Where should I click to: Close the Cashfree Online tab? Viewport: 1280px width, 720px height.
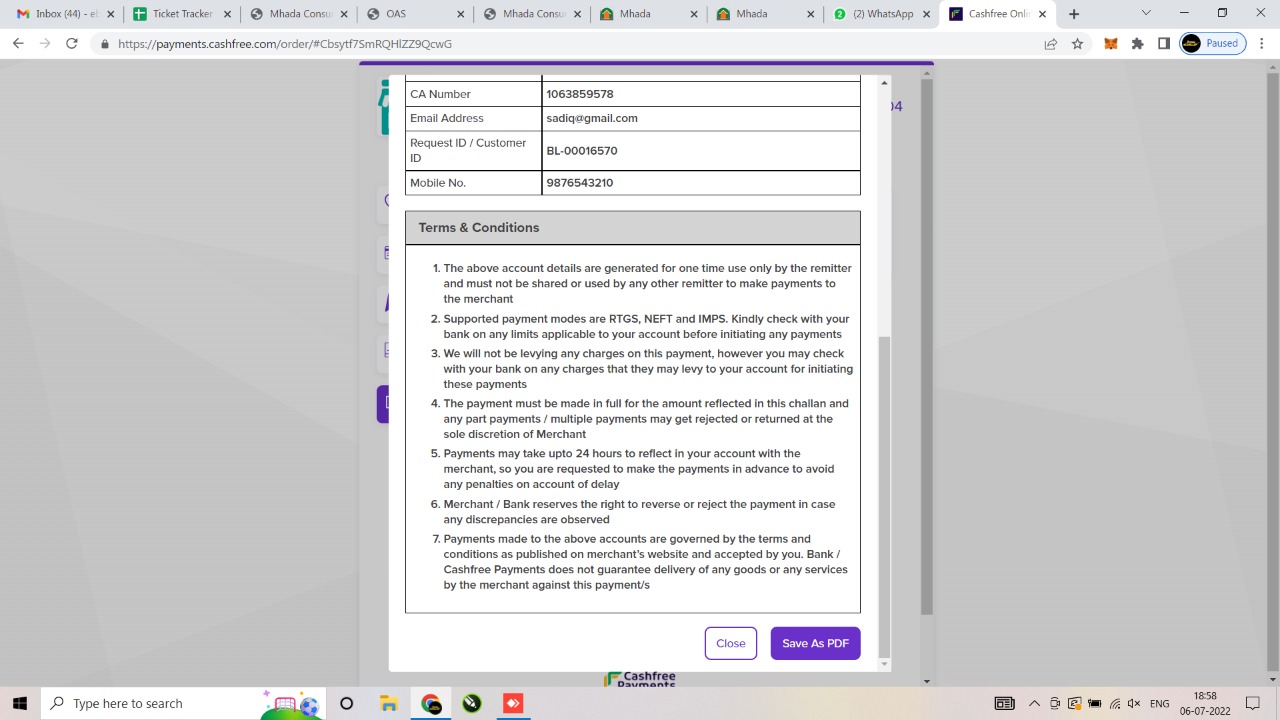tap(1043, 14)
